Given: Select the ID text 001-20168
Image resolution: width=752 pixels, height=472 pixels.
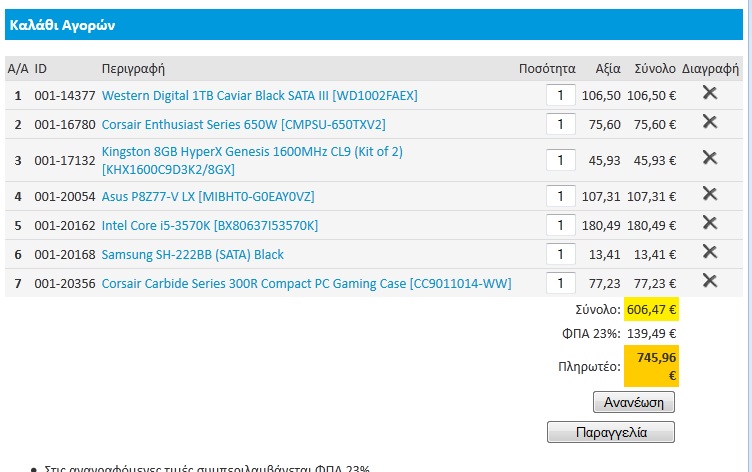Looking at the screenshot, I should coord(65,255).
